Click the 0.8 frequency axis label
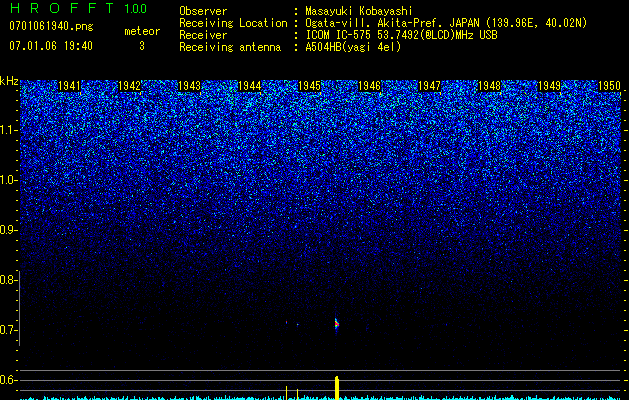This screenshot has width=629, height=400. coord(8,280)
